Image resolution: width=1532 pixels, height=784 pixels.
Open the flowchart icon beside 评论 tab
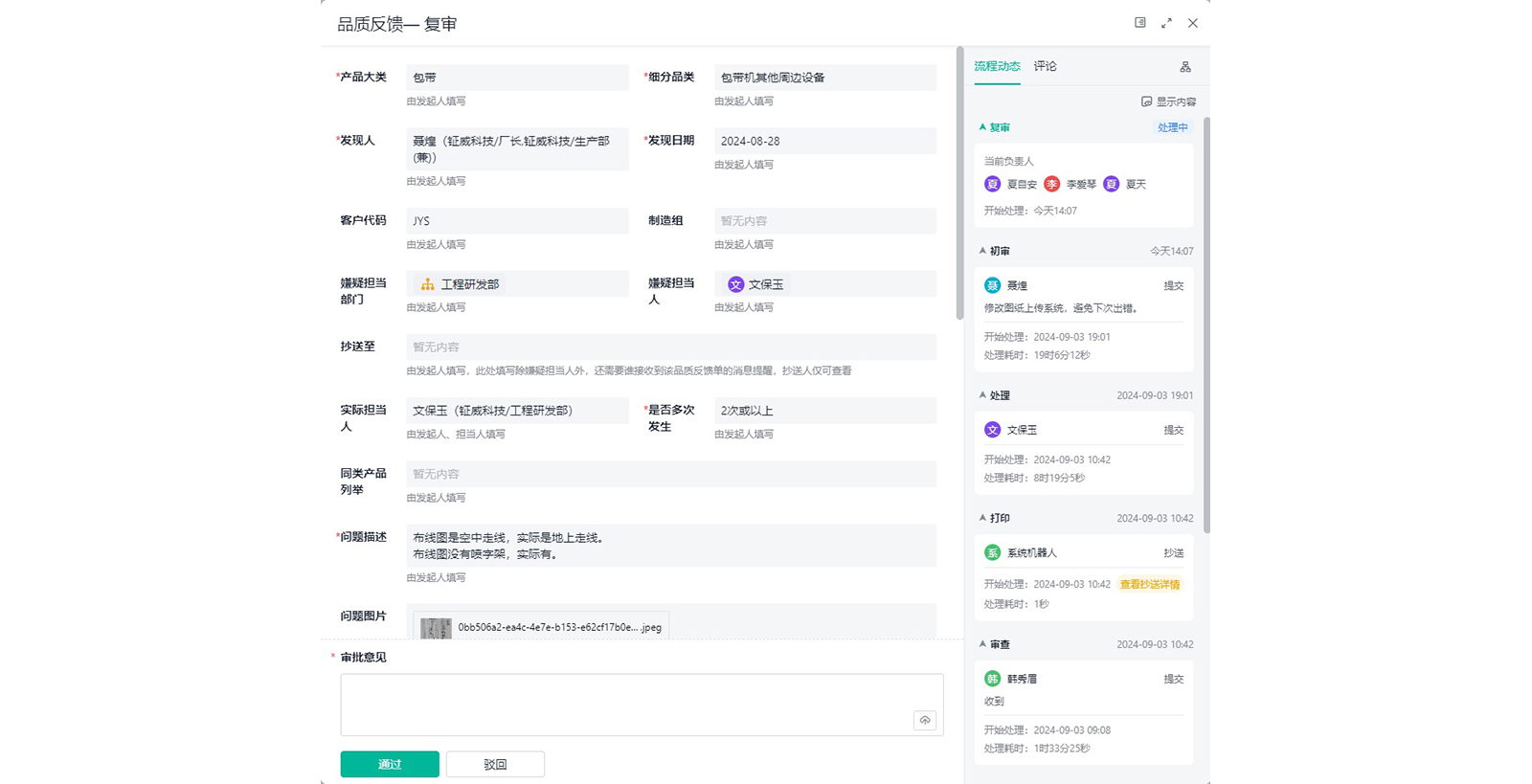(1185, 67)
